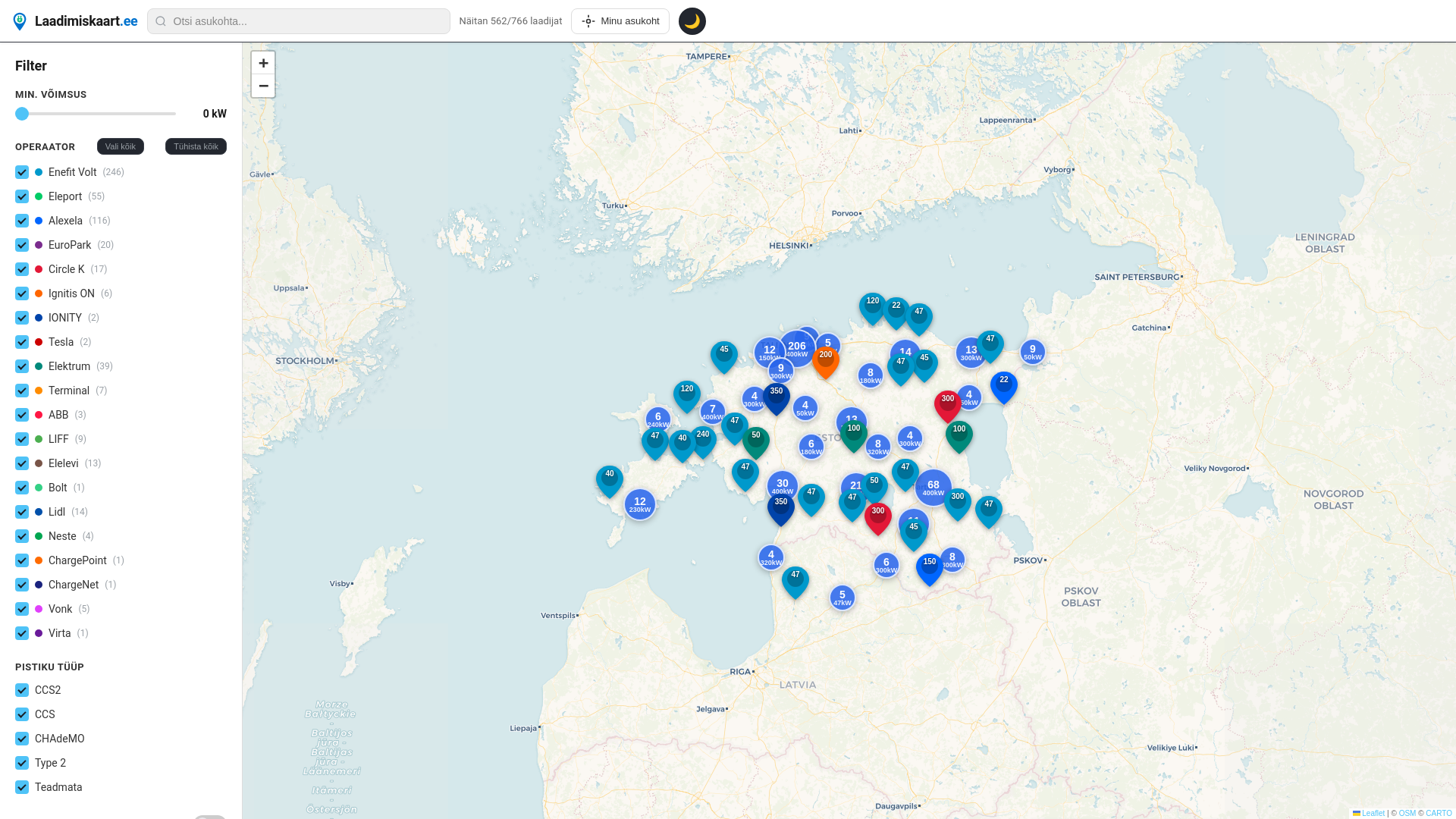The height and width of the screenshot is (819, 1456).
Task: Open the 12-charger 230kW cluster on Saaremaa
Action: click(x=639, y=504)
